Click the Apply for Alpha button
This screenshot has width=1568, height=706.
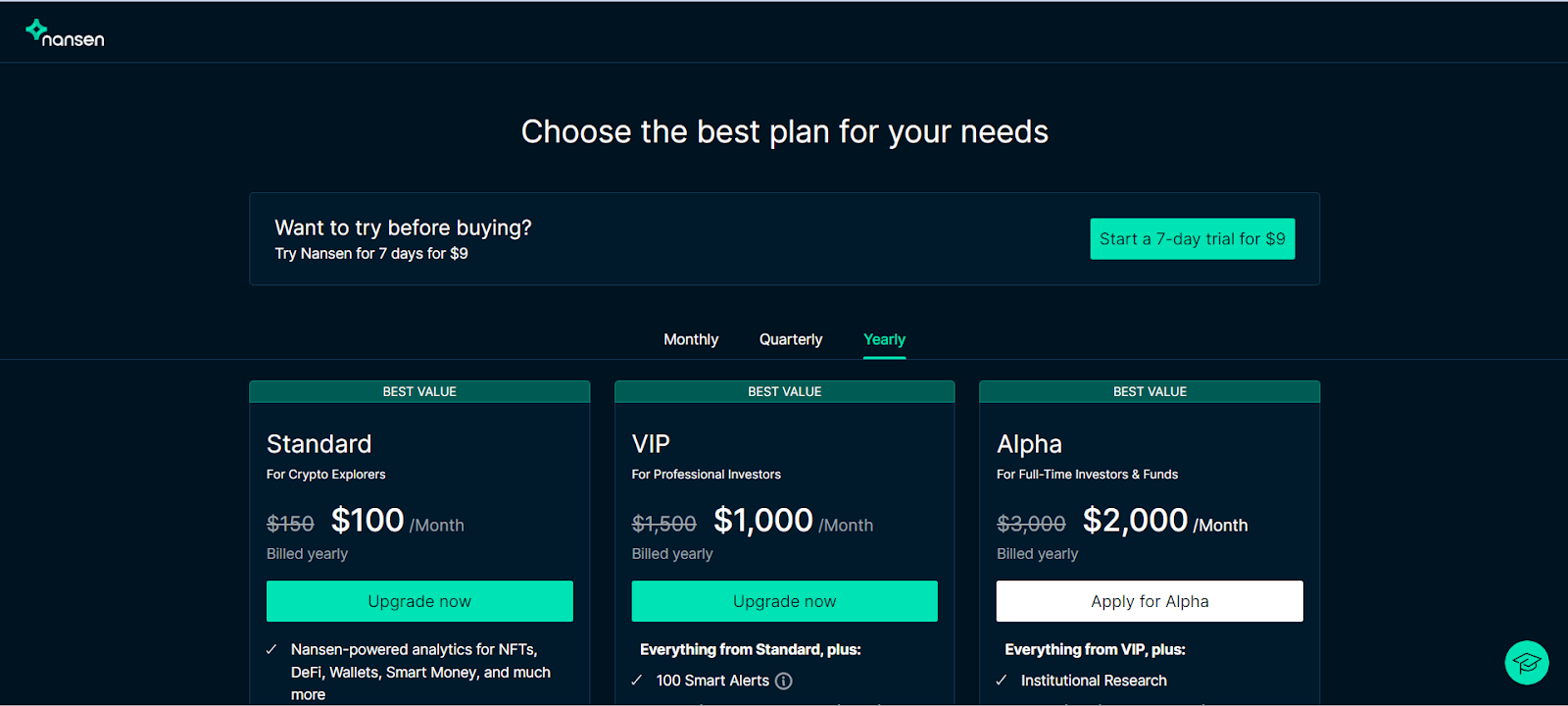[1150, 601]
